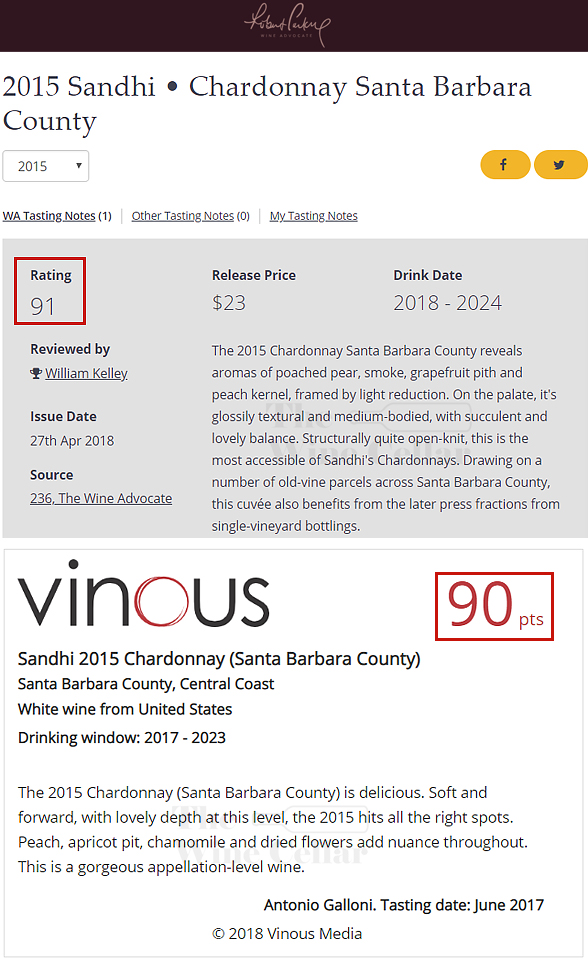Click the Drink Date 2018 - 2024 value

click(448, 302)
